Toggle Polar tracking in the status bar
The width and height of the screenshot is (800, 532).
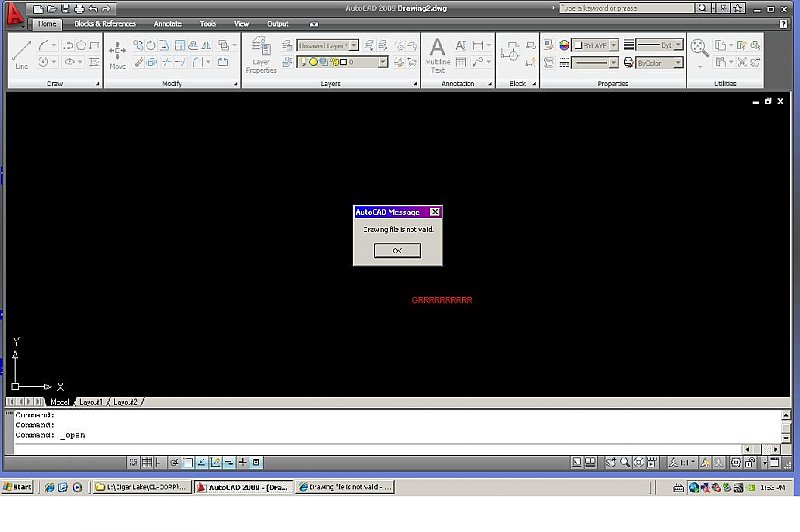click(174, 463)
